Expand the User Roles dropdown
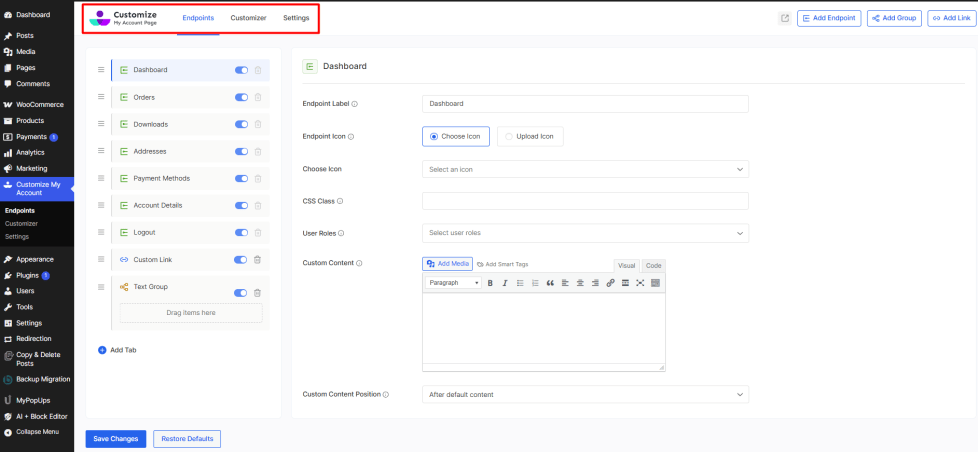The image size is (978, 452). click(585, 233)
